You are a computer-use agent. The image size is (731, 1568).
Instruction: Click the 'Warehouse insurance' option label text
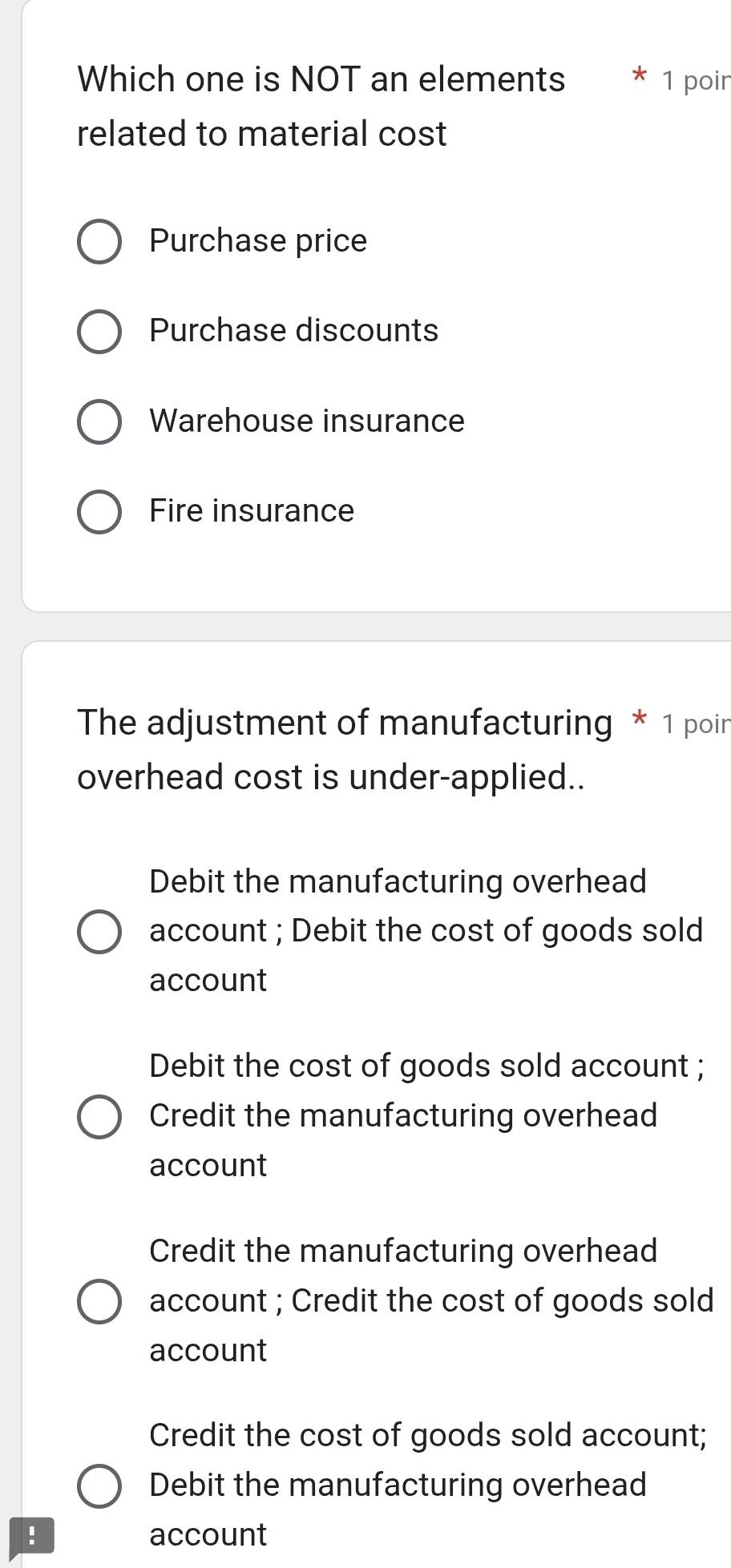pyautogui.click(x=307, y=421)
